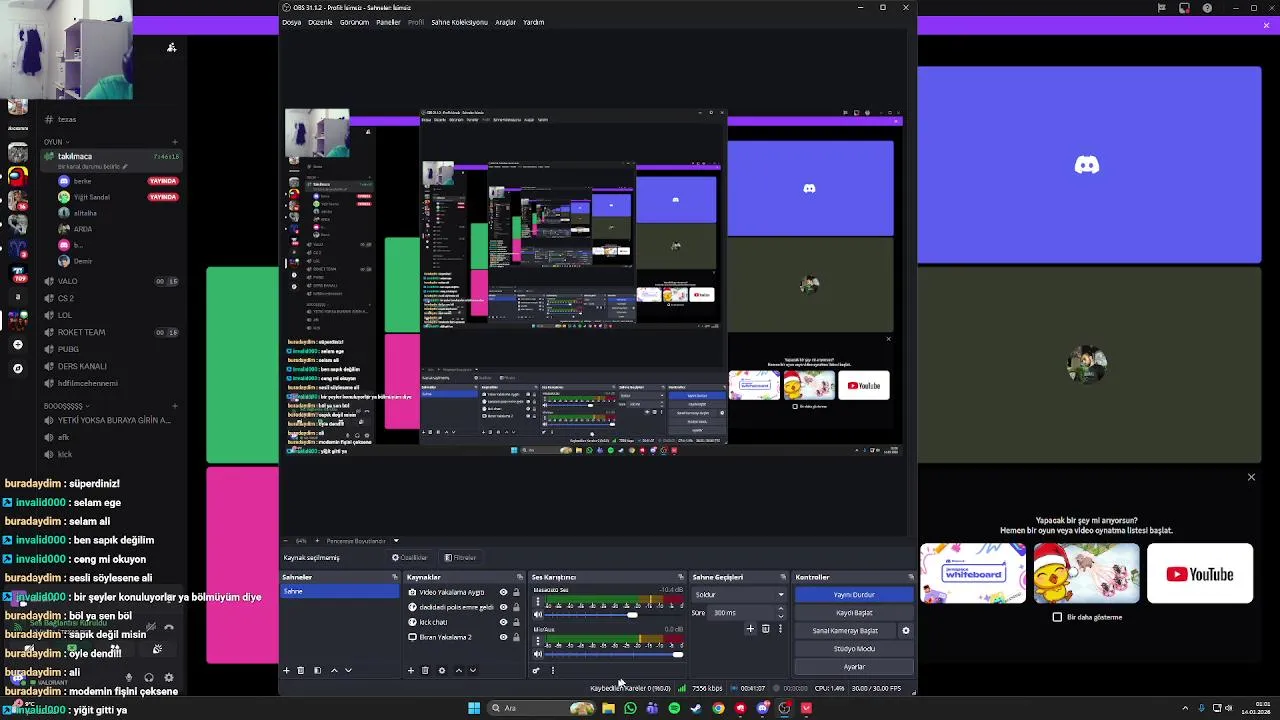Undock the Ses Karıştırıcı panel
The height and width of the screenshot is (720, 1280).
[681, 577]
